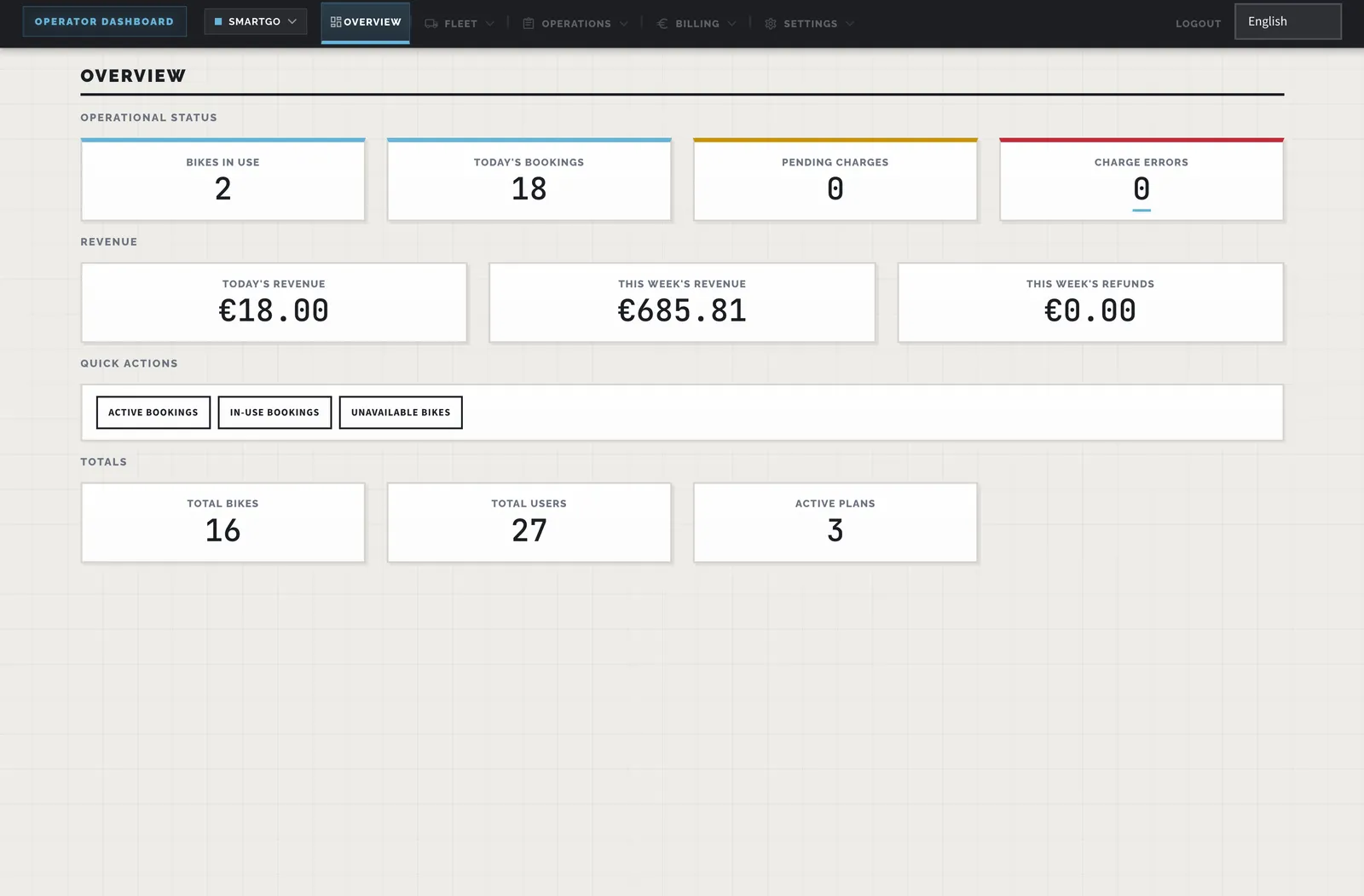Click the Today's Revenue €18.00 value

tap(274, 311)
